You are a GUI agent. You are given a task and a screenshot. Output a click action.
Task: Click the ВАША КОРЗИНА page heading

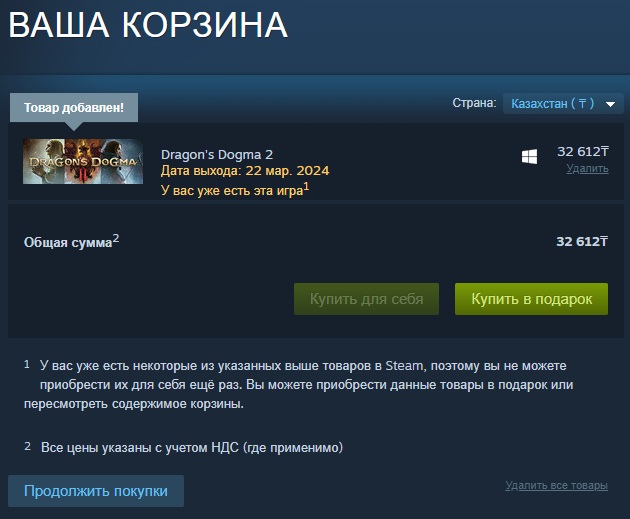point(148,25)
